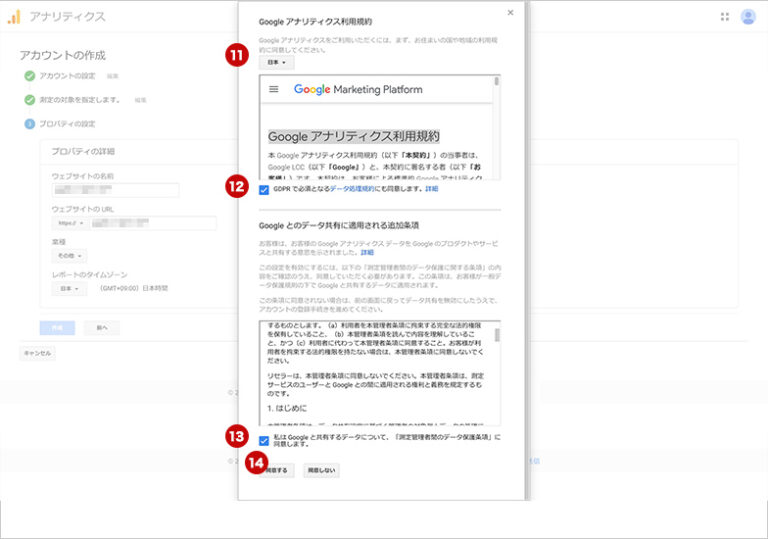Viewport: 768px width, 539px height.
Task: Click the アカウントの作成 page title
Action: coord(63,55)
